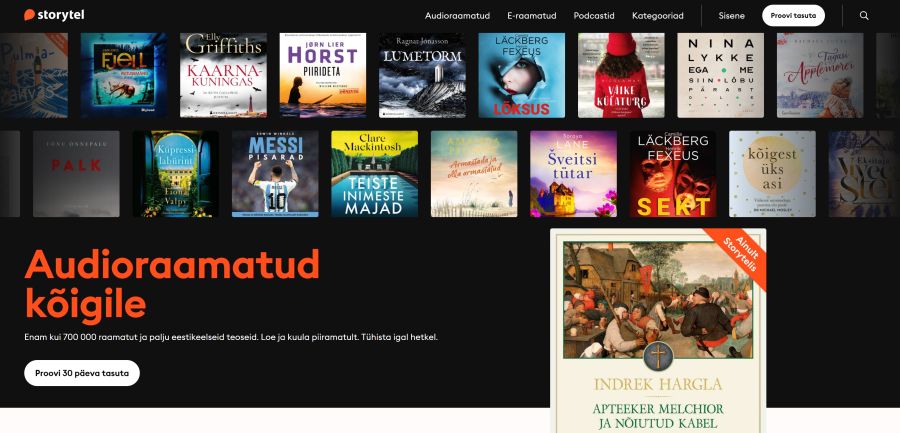Select the Kõigest üks asi cover

click(772, 174)
